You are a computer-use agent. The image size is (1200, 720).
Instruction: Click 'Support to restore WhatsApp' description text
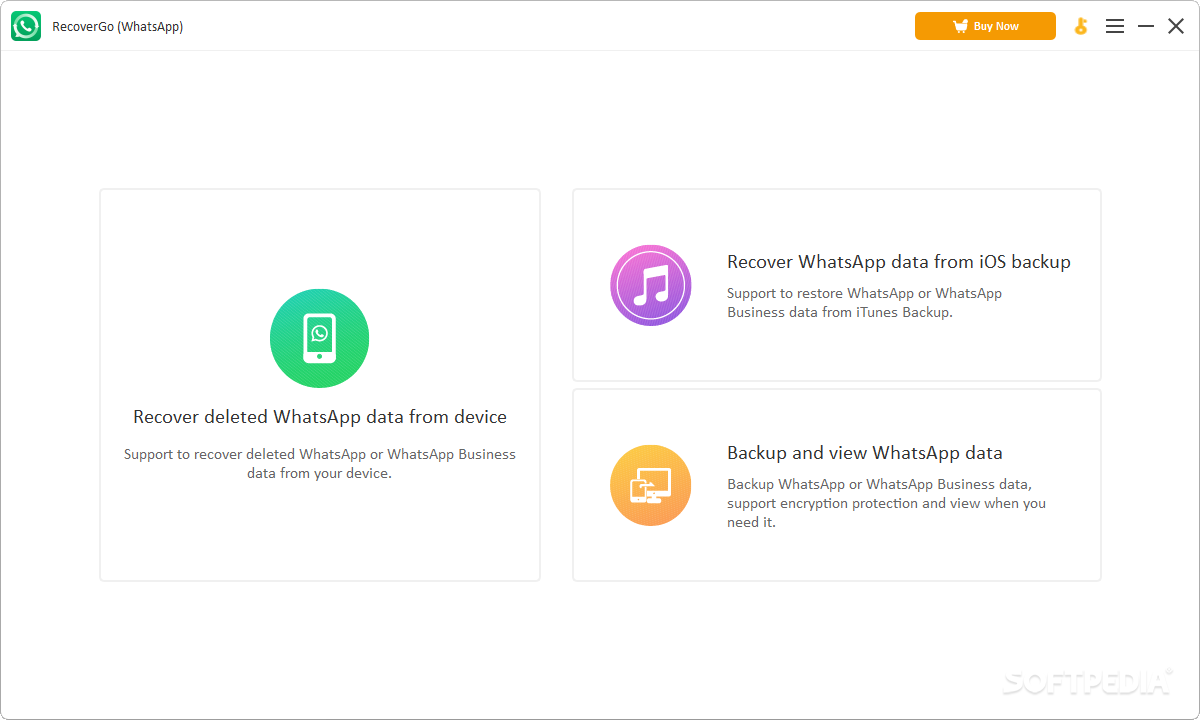point(864,303)
